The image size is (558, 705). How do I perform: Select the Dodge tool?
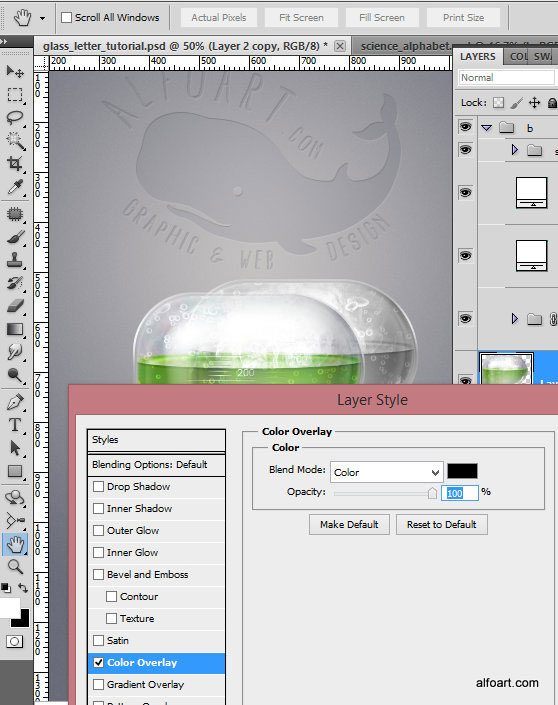pyautogui.click(x=15, y=375)
